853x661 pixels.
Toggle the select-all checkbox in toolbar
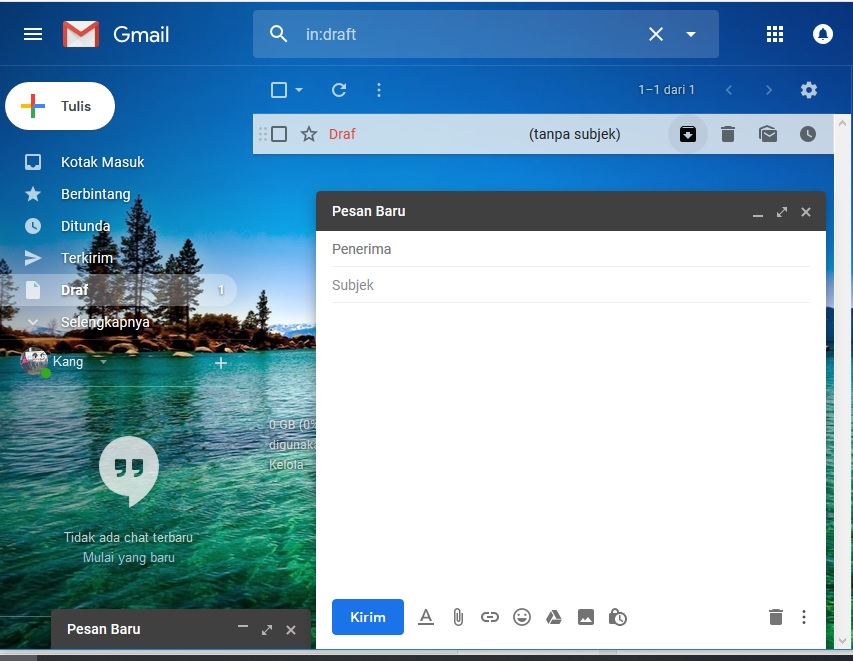pyautogui.click(x=279, y=90)
